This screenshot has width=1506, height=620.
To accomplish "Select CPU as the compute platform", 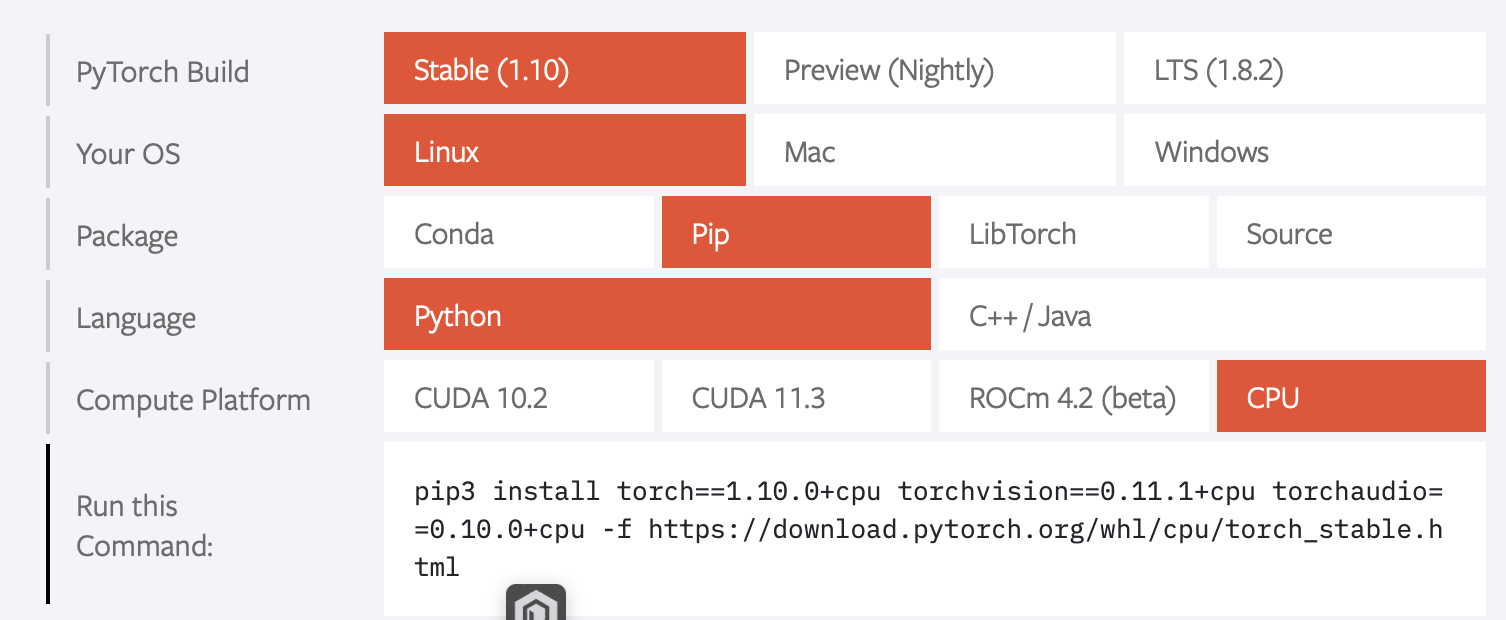I will [x=1350, y=396].
